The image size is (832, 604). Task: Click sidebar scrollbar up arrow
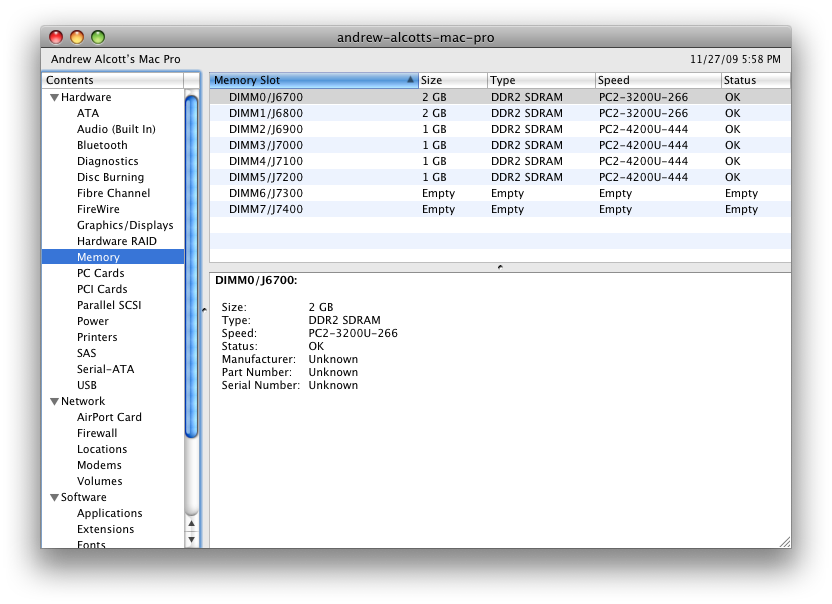(192, 524)
